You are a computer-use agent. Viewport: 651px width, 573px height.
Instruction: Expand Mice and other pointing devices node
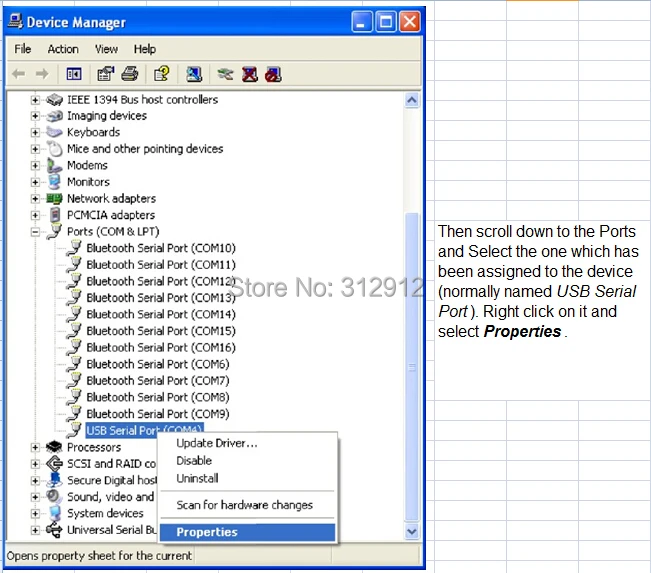click(x=35, y=149)
